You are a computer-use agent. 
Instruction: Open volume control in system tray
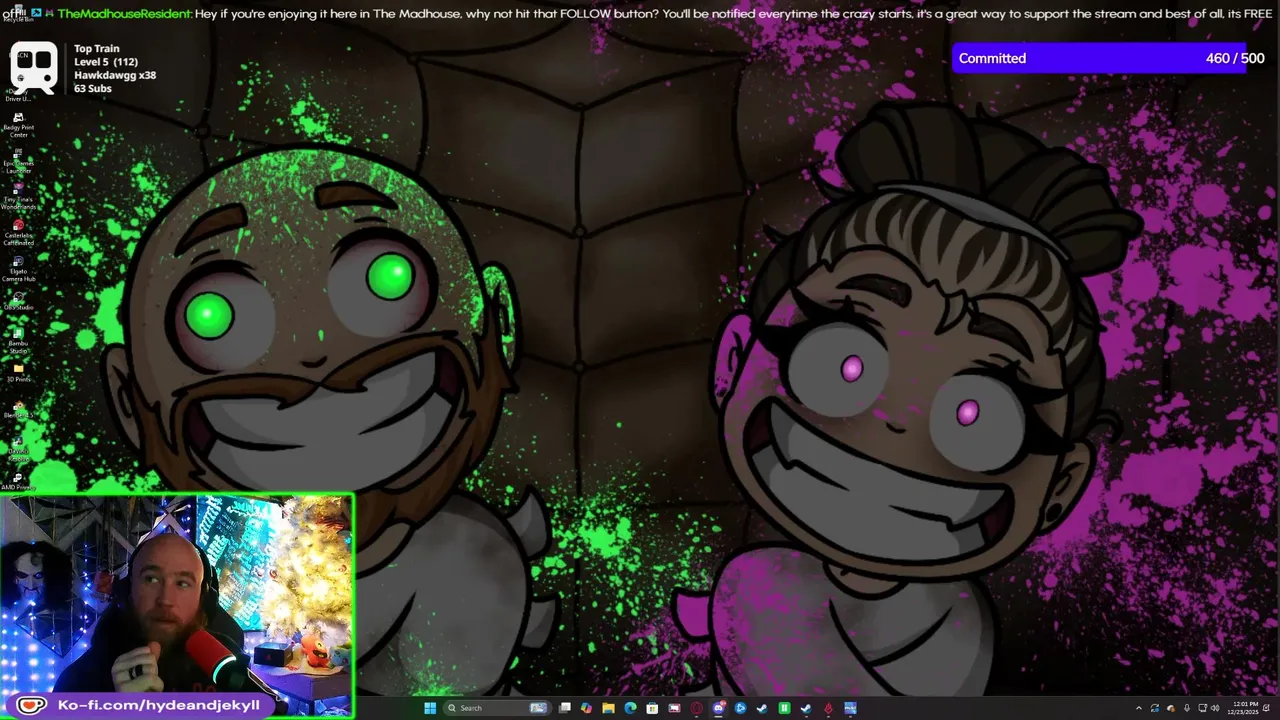click(x=1215, y=708)
